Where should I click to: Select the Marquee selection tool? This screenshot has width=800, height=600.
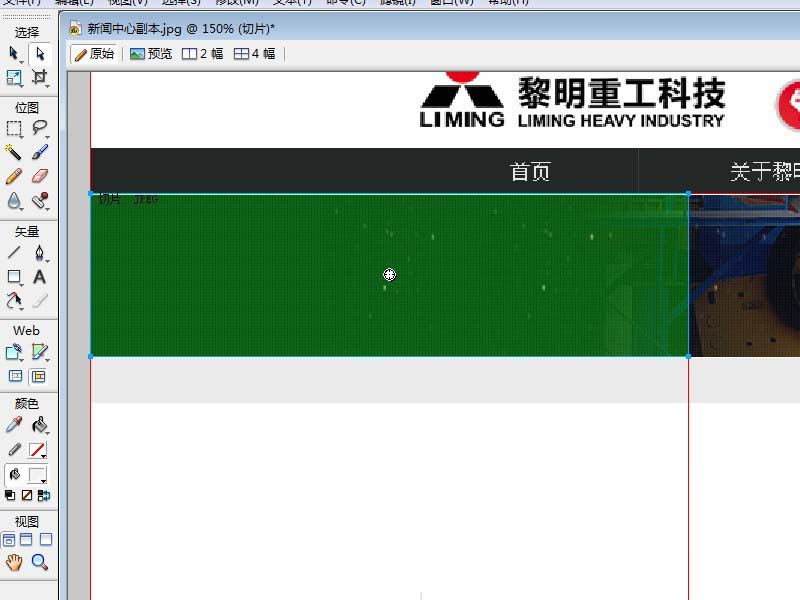[14, 128]
